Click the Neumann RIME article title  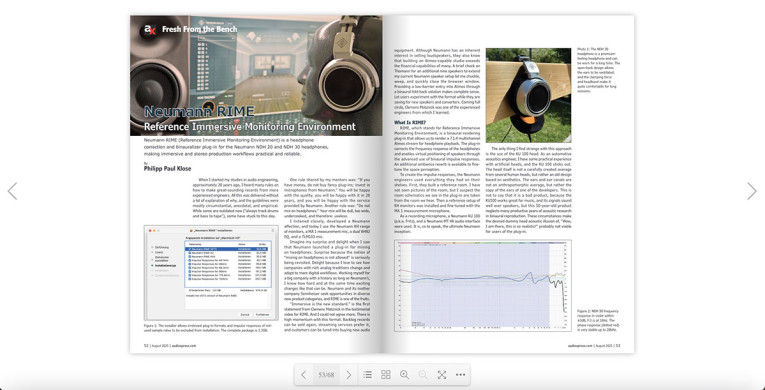199,111
